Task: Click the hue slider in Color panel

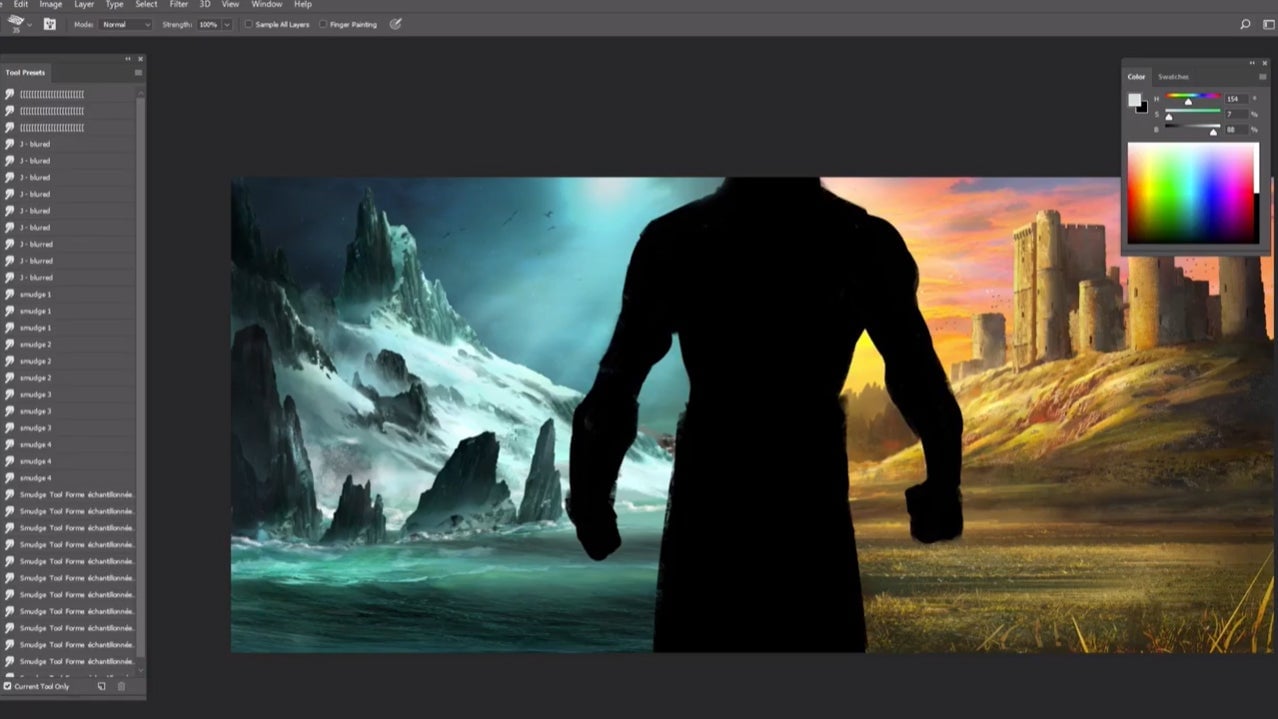Action: (1192, 98)
